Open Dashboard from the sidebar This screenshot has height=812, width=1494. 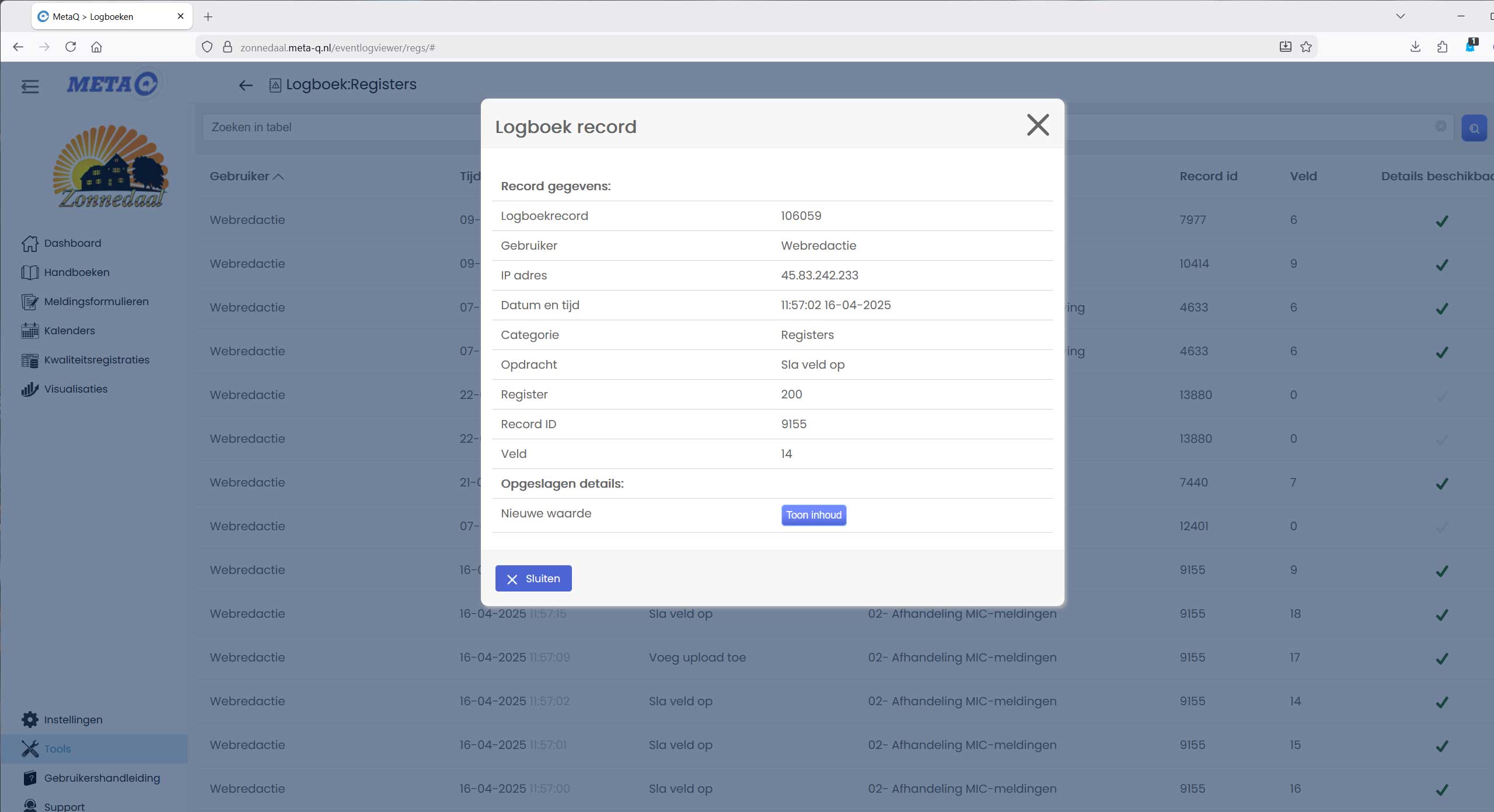[x=72, y=243]
